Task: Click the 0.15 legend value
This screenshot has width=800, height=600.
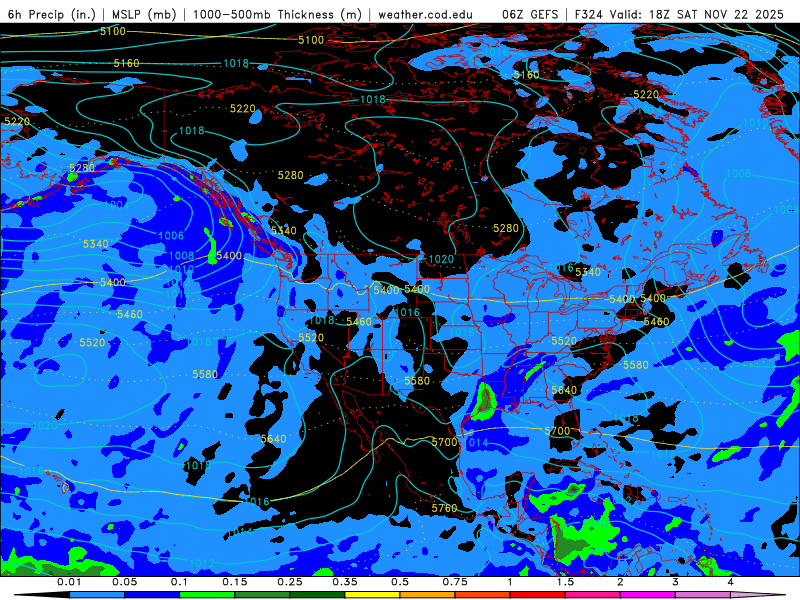Action: (235, 582)
